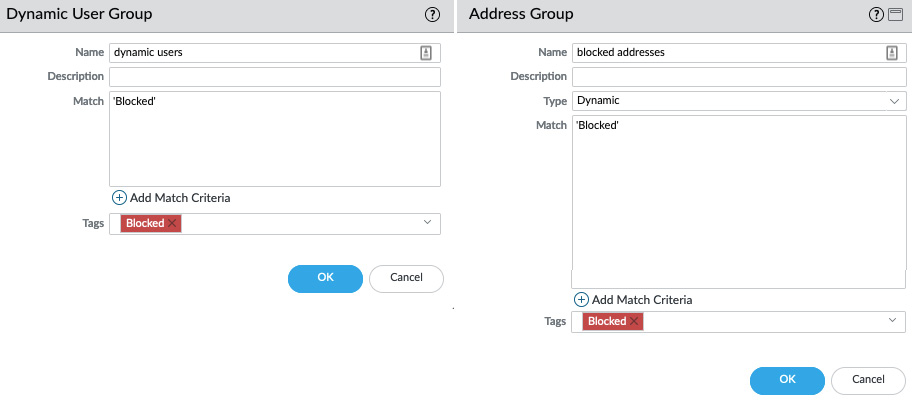912x403 pixels.
Task: Click the window icon beside Address Group help
Action: point(895,15)
